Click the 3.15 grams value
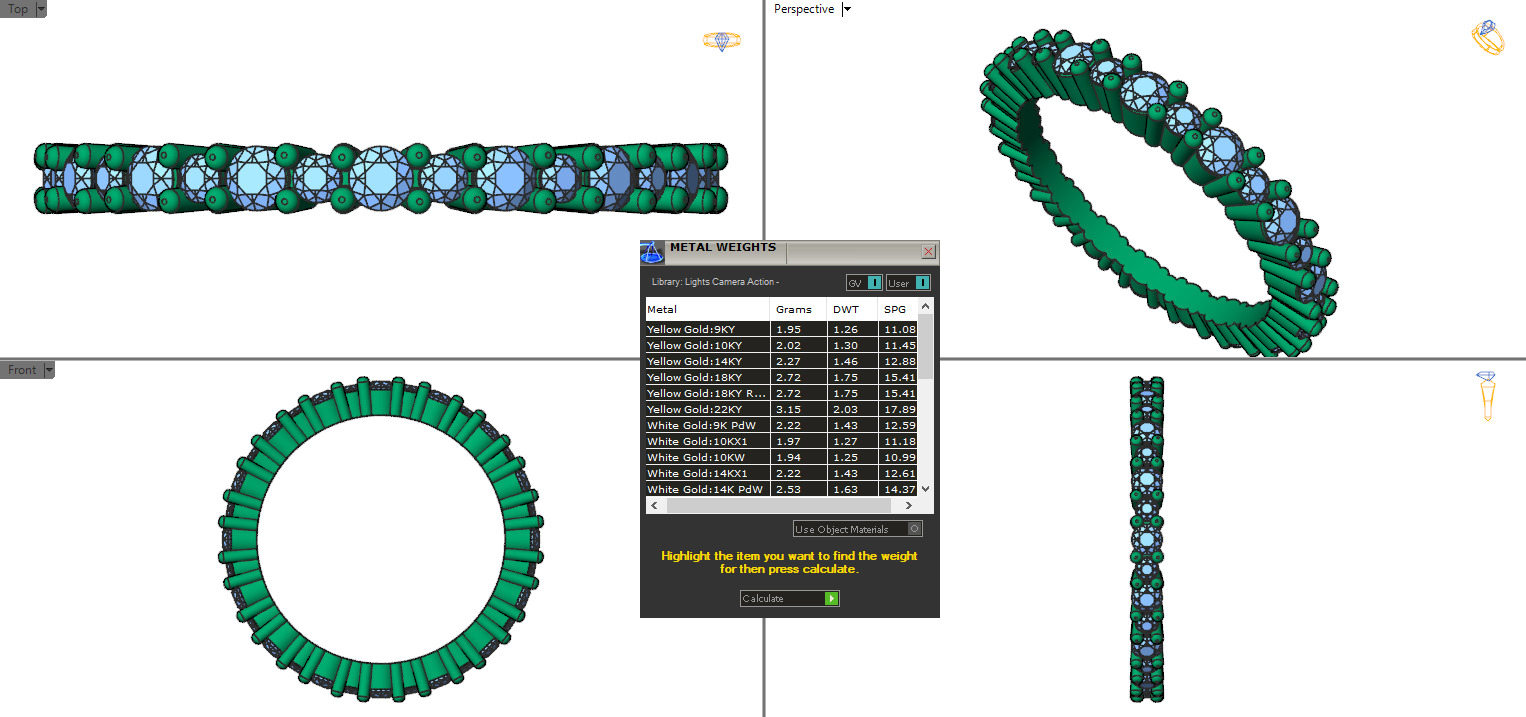Image resolution: width=1526 pixels, height=717 pixels. coord(787,409)
